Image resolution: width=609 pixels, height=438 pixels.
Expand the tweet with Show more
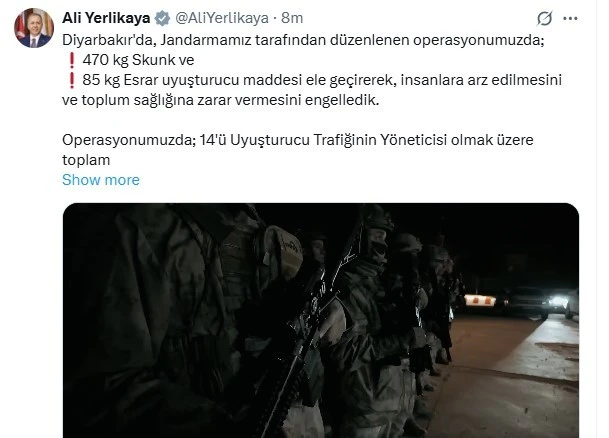click(x=101, y=180)
